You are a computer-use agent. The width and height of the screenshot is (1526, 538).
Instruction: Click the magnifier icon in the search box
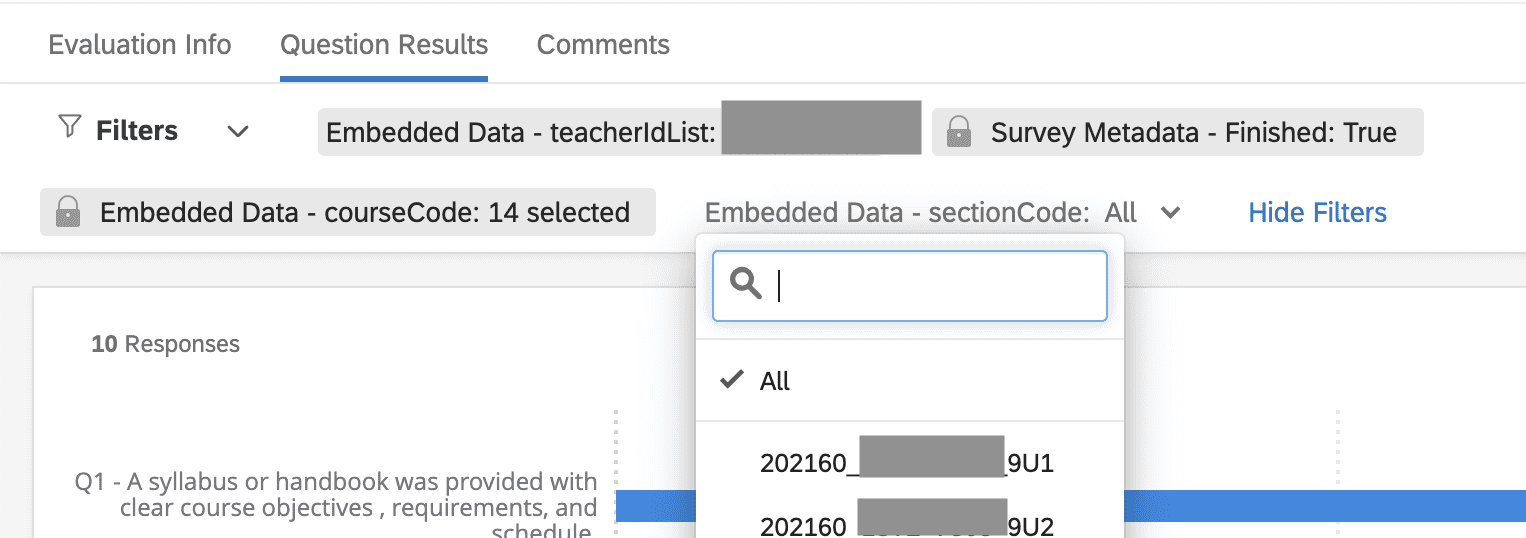pyautogui.click(x=746, y=285)
